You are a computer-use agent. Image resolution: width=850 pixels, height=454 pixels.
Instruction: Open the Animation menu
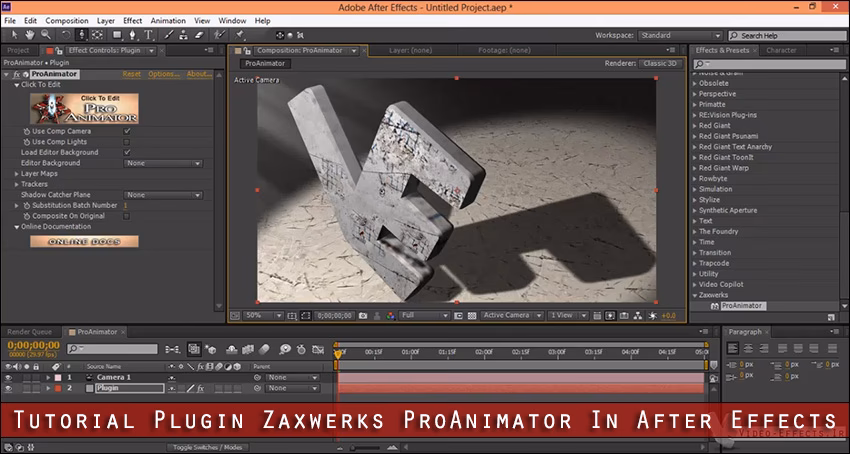[x=168, y=21]
